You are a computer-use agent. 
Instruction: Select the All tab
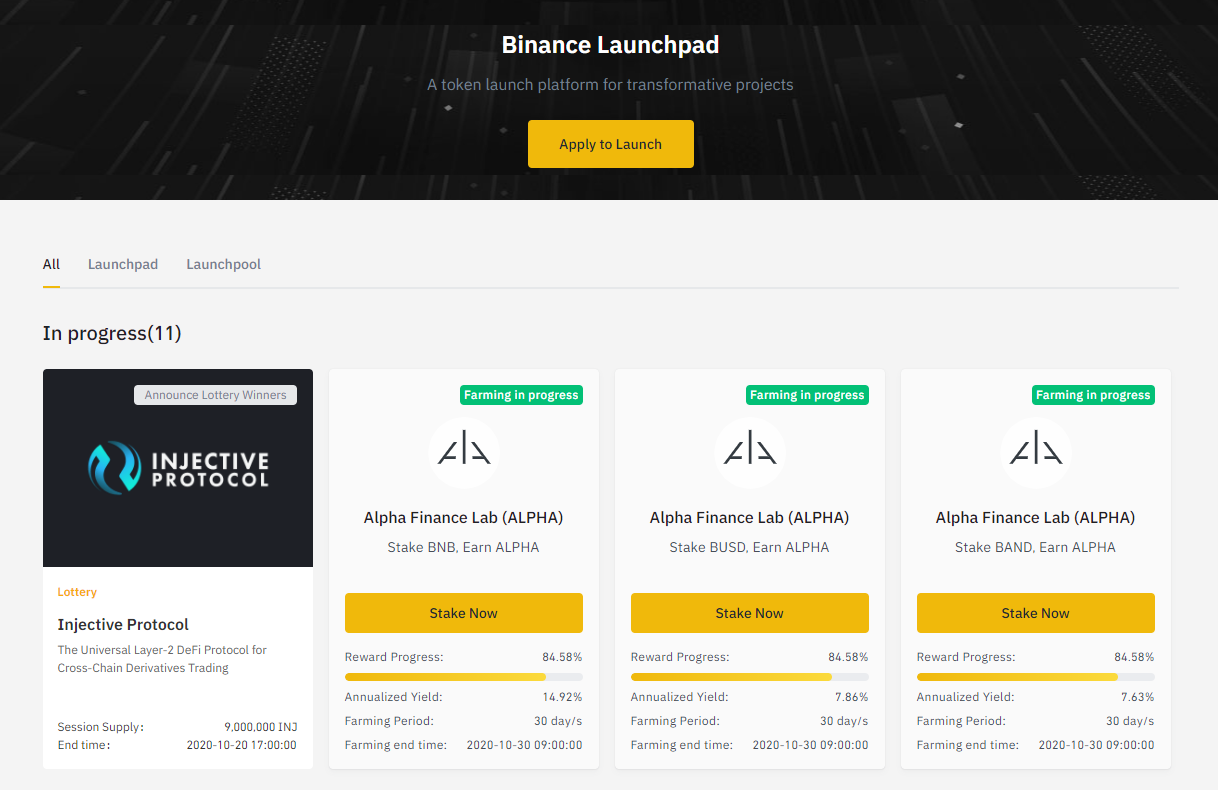point(51,264)
